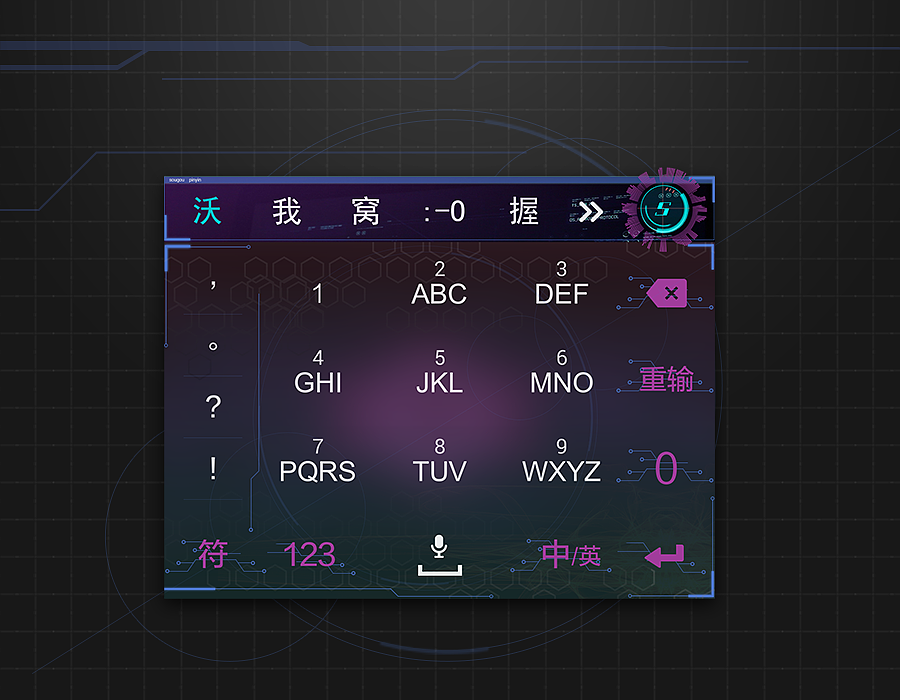Toggle 中/英 Chinese English input
This screenshot has height=700, width=900.
click(572, 555)
